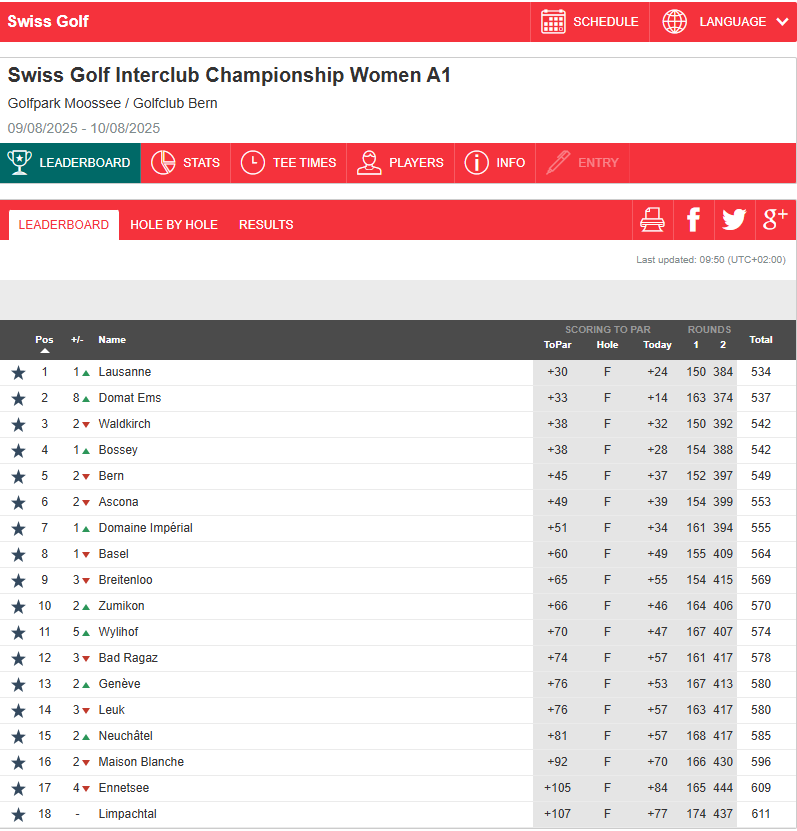Click the Tee Times clock icon

point(253,162)
